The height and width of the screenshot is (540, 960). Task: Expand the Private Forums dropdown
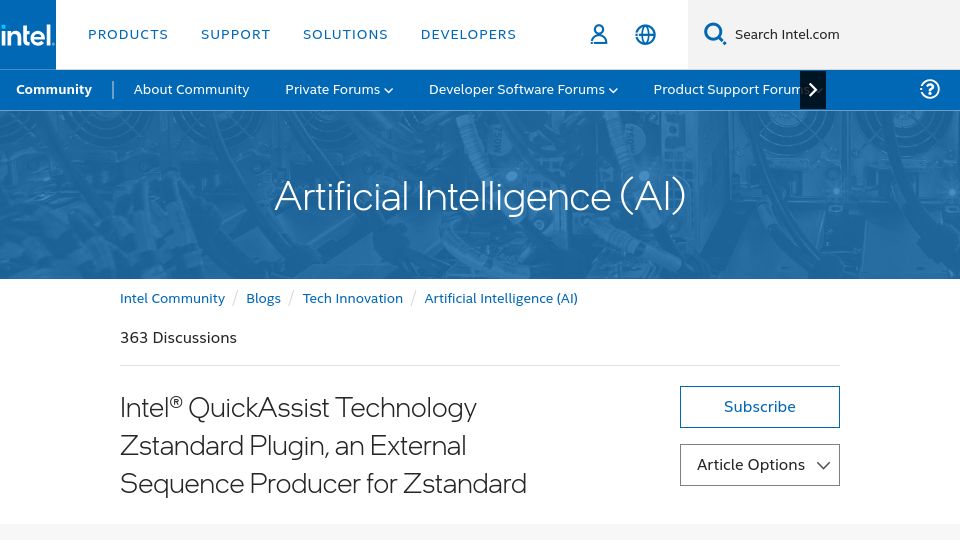tap(339, 89)
